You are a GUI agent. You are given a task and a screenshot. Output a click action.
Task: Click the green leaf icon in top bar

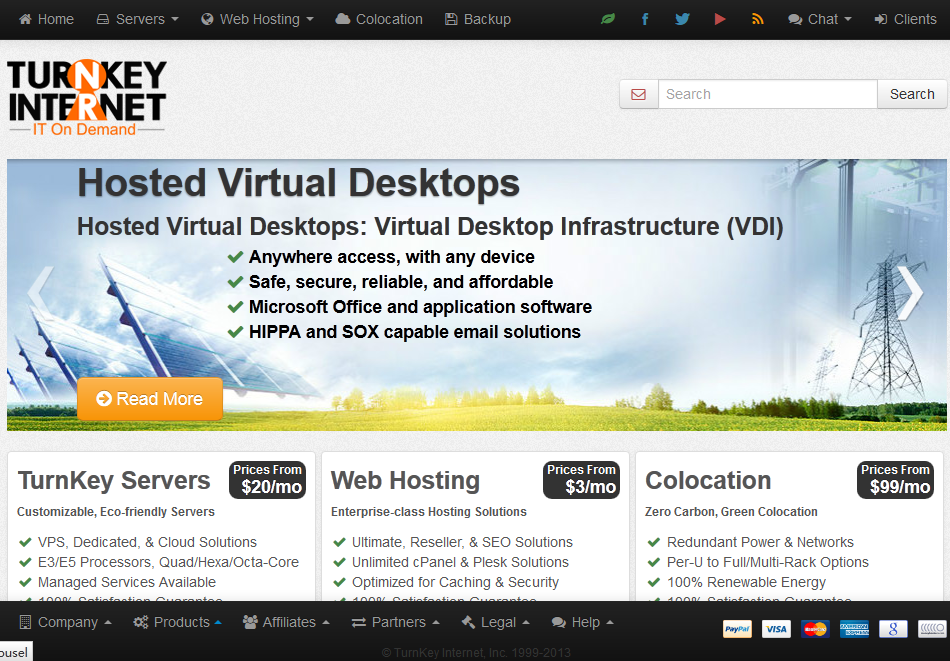[608, 19]
